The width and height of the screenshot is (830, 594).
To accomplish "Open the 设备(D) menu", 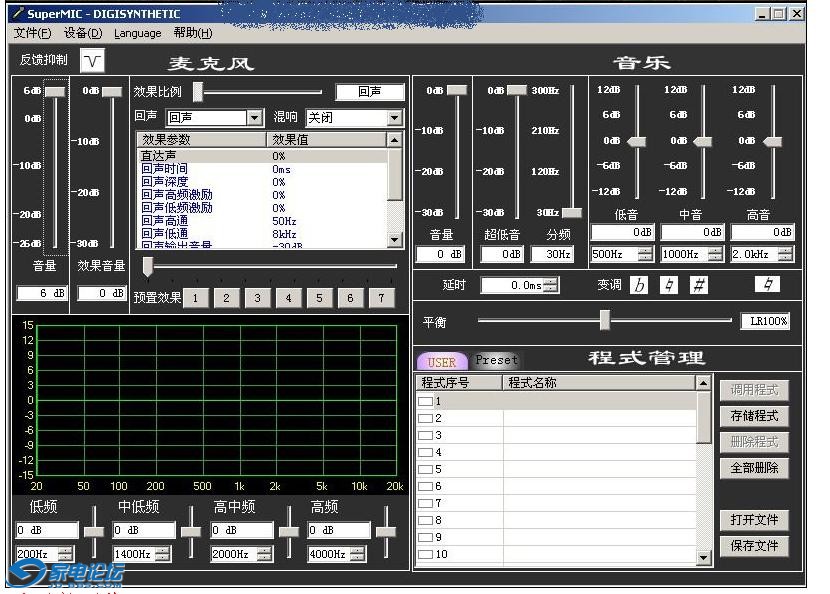I will (x=83, y=33).
